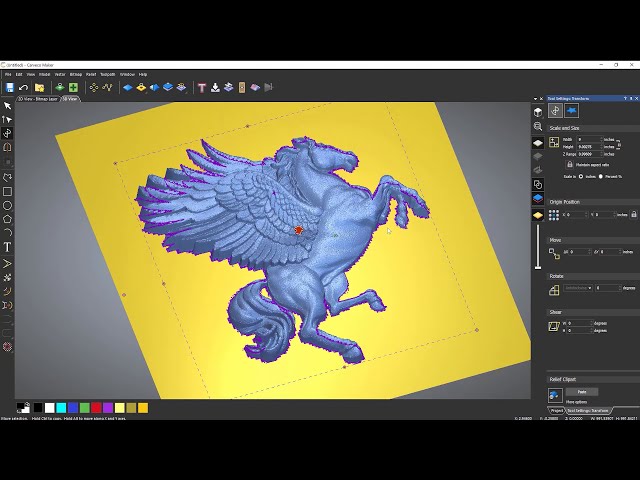The width and height of the screenshot is (640, 480).
Task: Open the Edit menu
Action: [19, 75]
